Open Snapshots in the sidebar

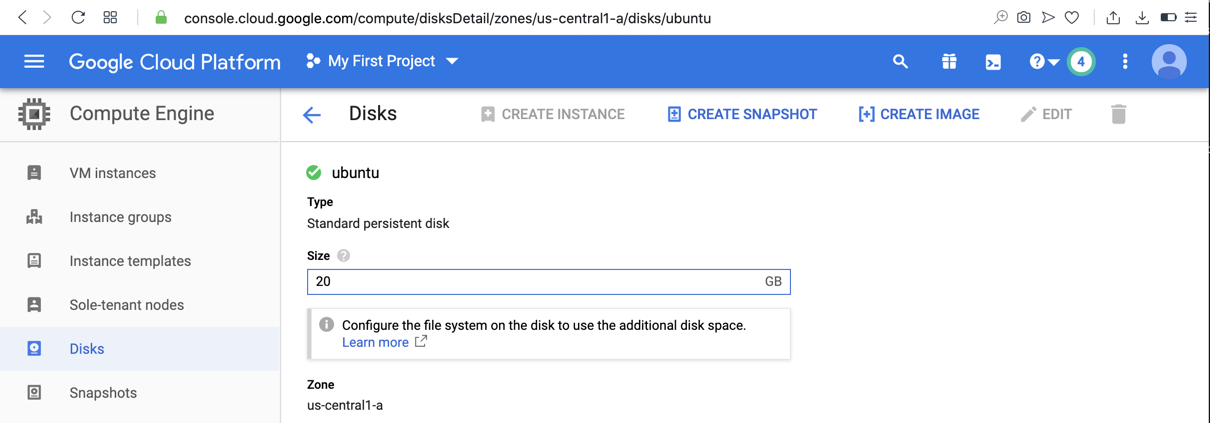(103, 393)
